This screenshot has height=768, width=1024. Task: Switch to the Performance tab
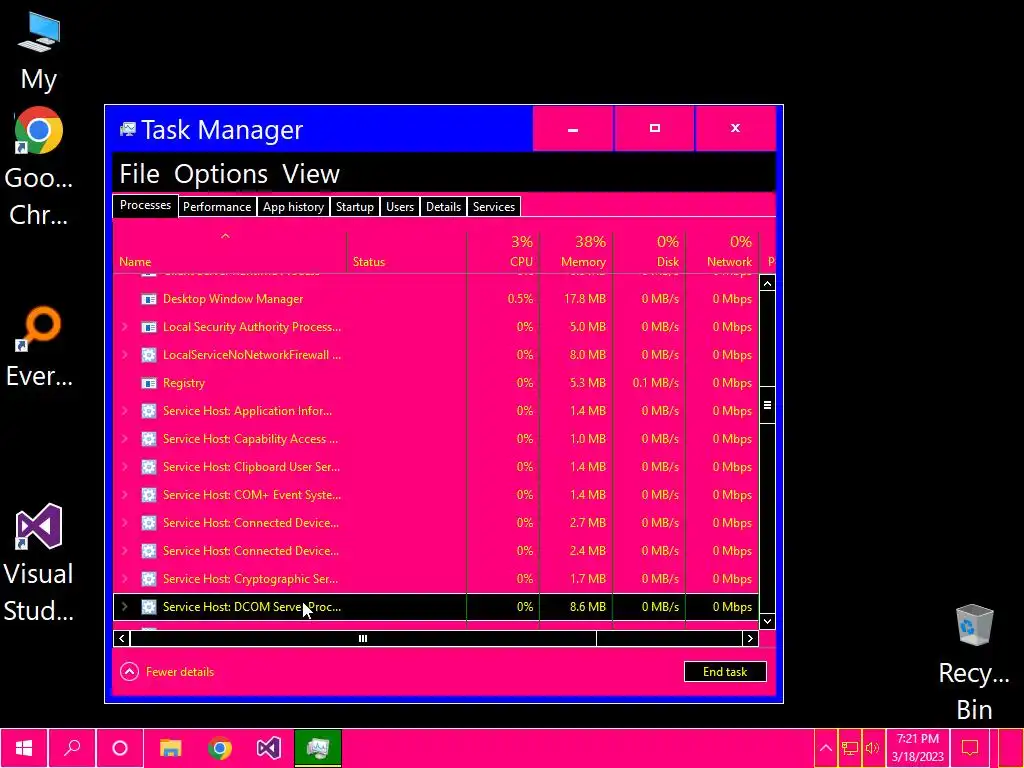pyautogui.click(x=217, y=206)
